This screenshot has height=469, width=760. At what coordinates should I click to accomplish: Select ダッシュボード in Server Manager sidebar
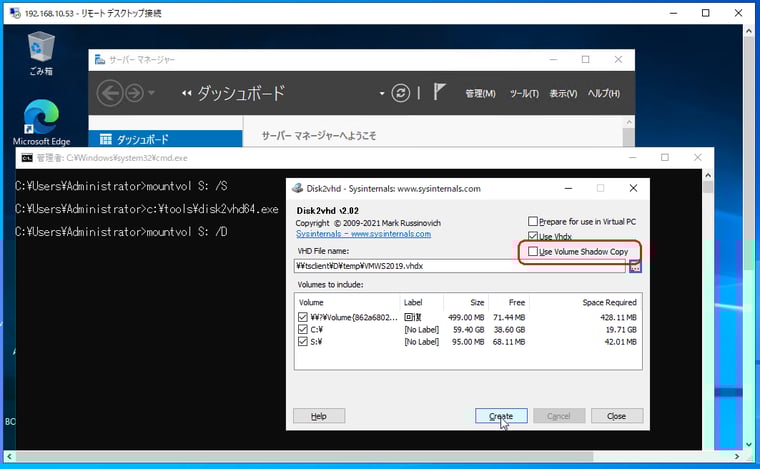(165, 139)
